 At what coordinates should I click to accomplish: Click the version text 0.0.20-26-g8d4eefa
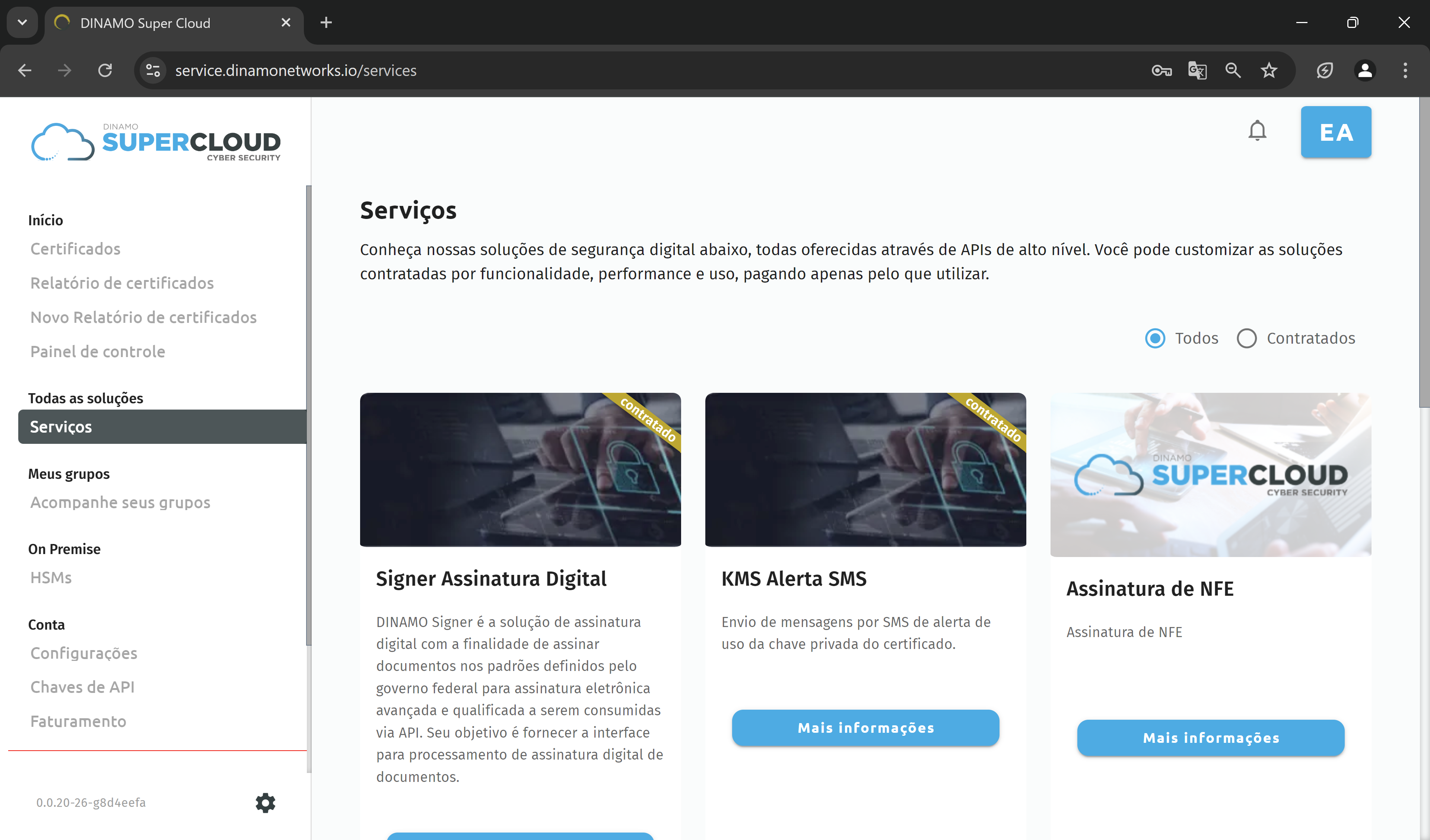click(91, 802)
